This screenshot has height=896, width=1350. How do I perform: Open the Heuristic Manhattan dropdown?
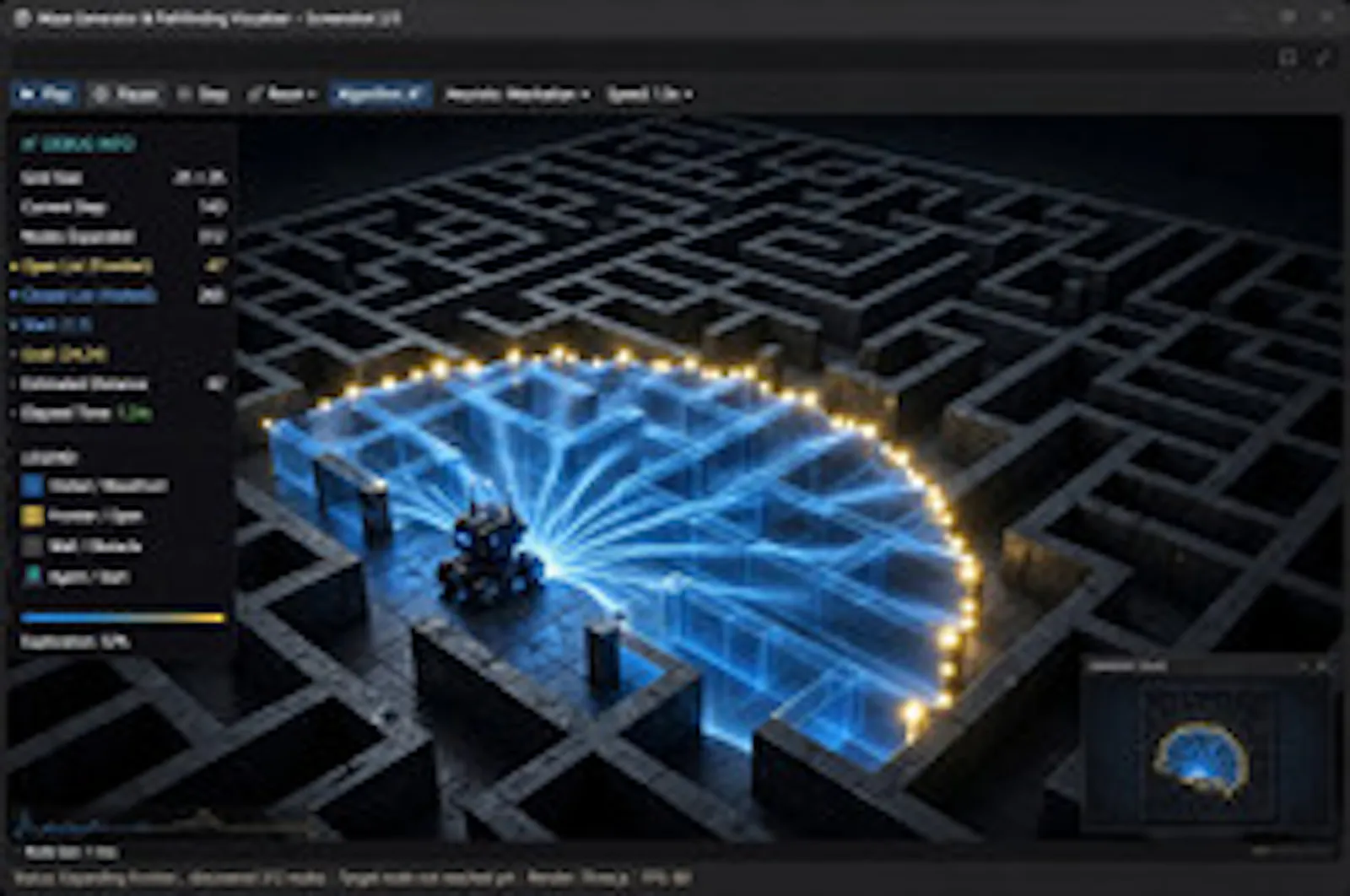[516, 94]
